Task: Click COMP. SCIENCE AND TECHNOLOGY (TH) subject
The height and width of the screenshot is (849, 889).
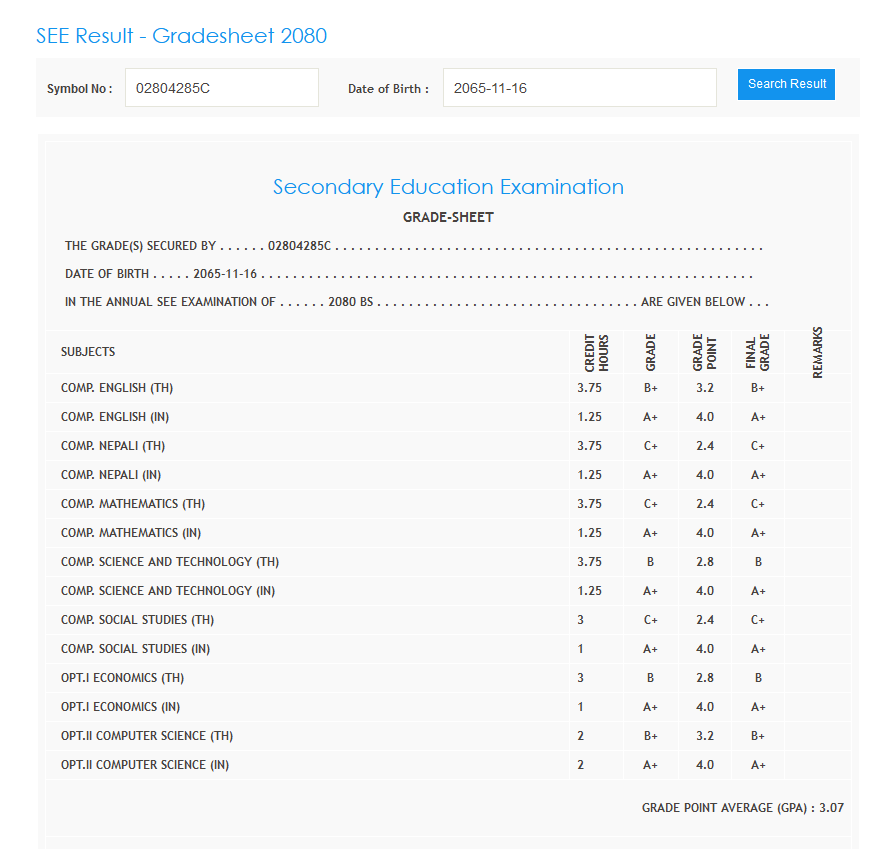Action: 169,562
